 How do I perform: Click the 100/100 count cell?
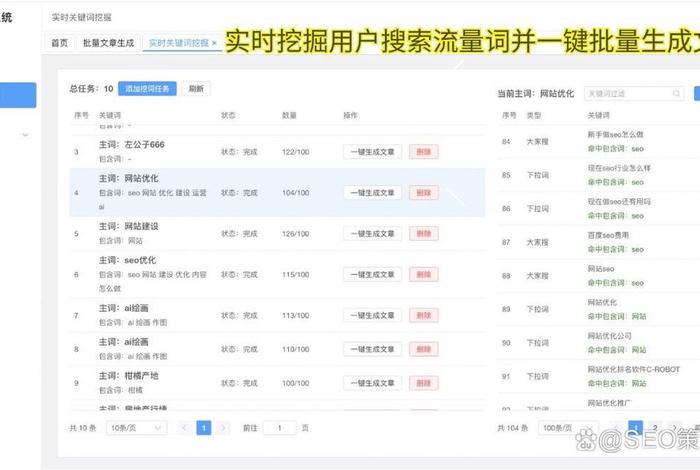pos(296,383)
